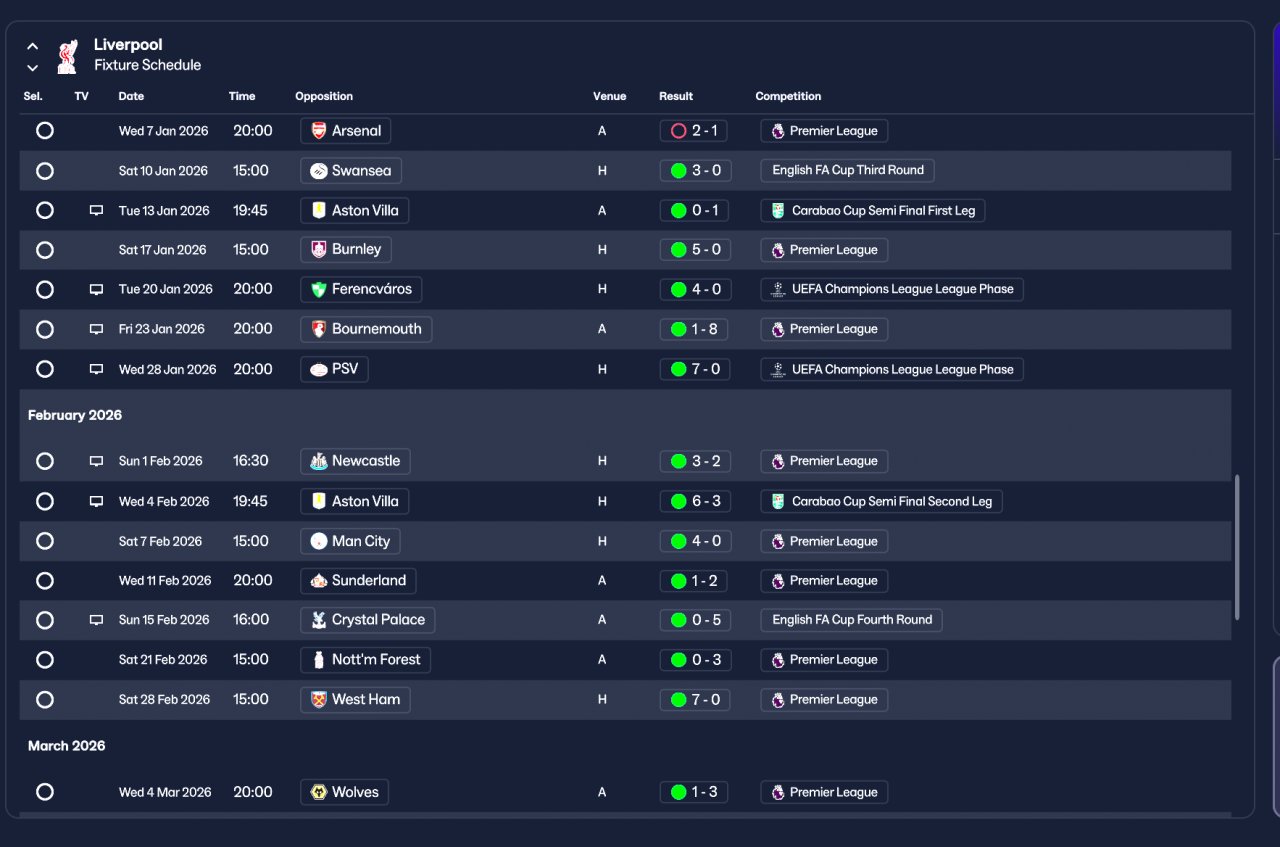Click the Newcastle crest icon

click(x=319, y=461)
